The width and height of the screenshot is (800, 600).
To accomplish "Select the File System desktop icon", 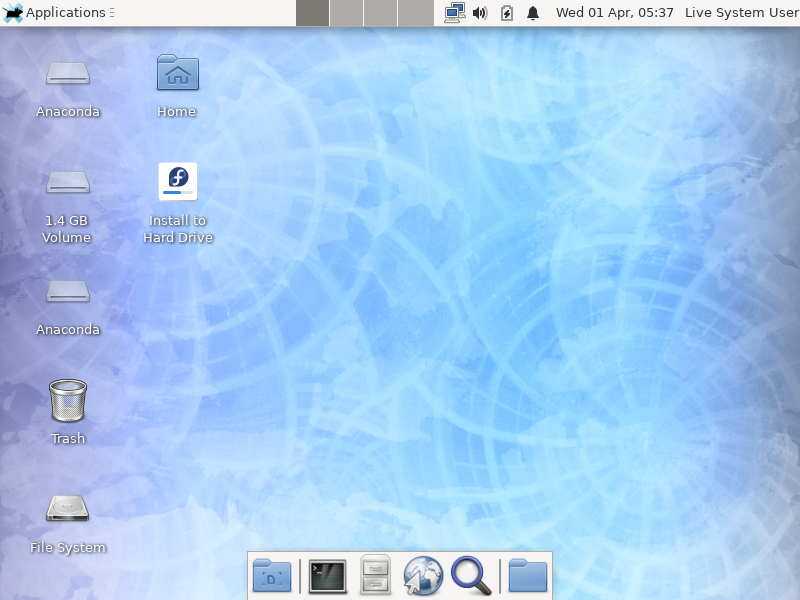I will click(68, 509).
